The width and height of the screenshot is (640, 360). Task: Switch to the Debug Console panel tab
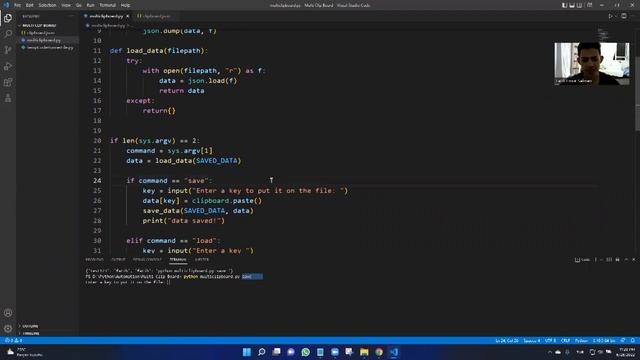click(x=147, y=260)
